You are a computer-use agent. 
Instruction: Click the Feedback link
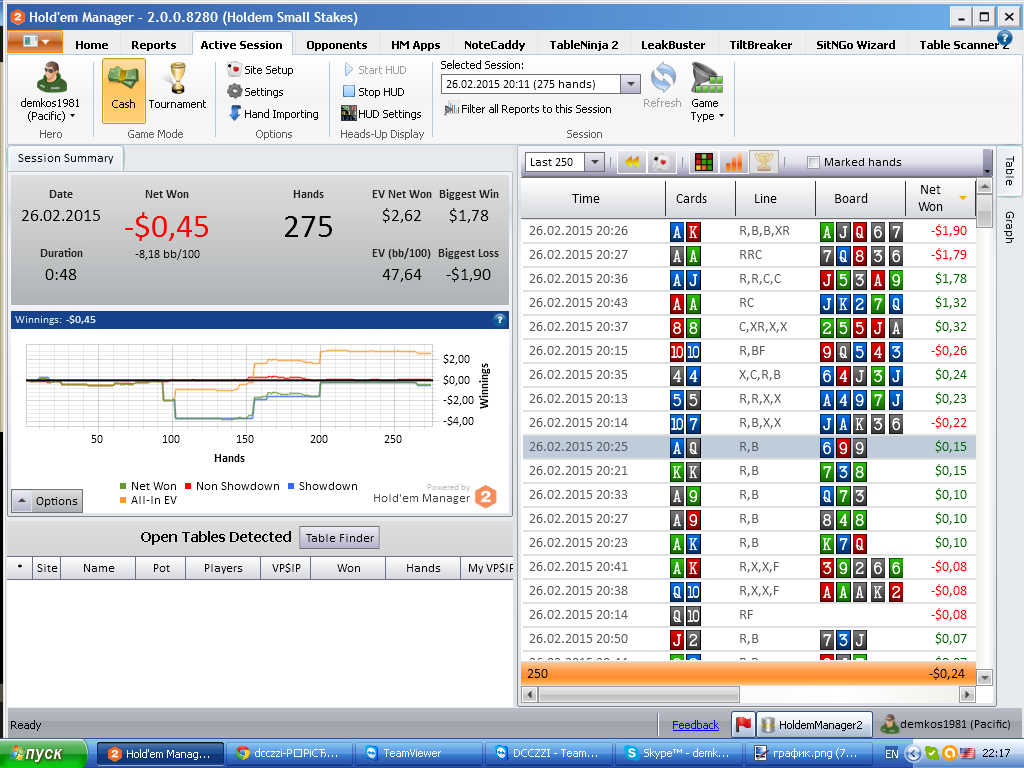coord(696,725)
